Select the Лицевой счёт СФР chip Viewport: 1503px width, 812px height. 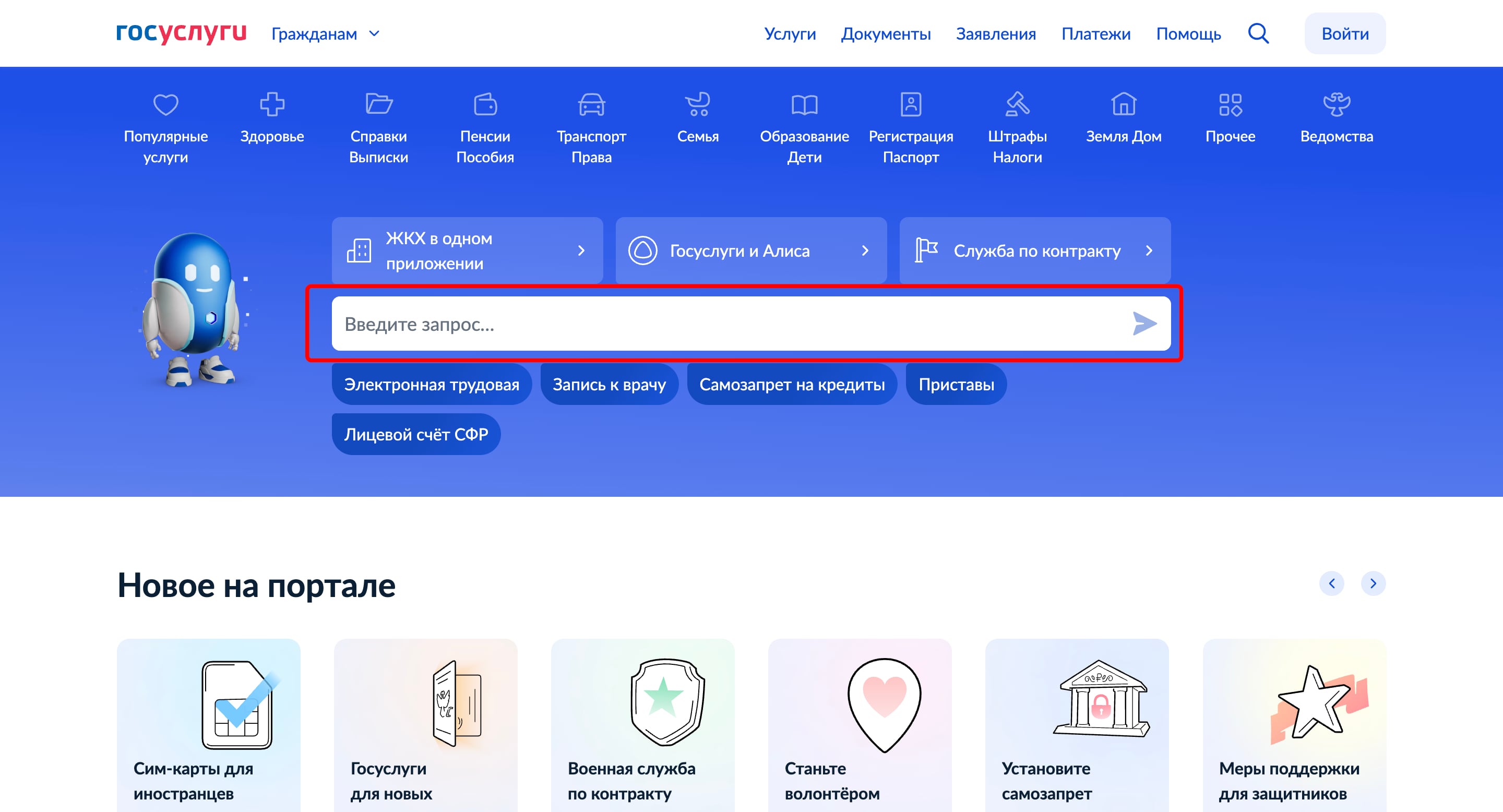[416, 434]
